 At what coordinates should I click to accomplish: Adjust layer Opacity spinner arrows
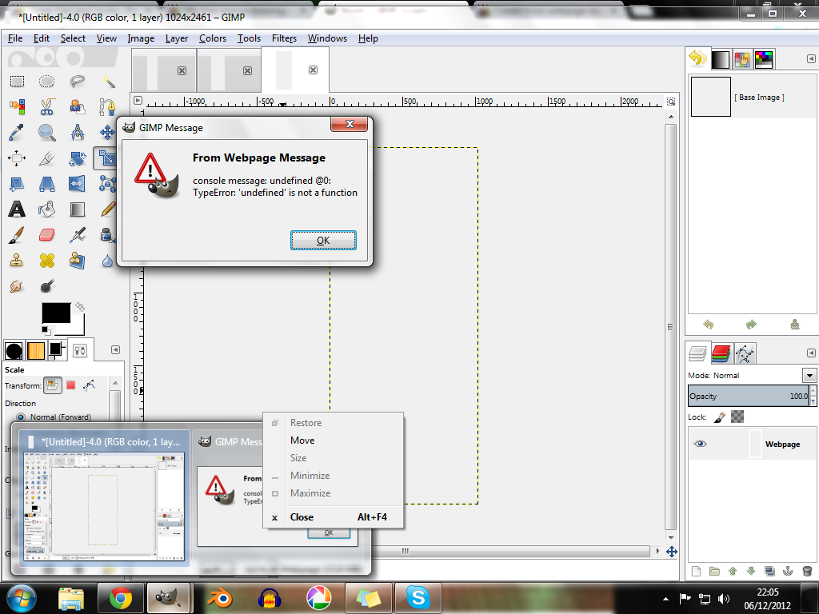[x=813, y=396]
